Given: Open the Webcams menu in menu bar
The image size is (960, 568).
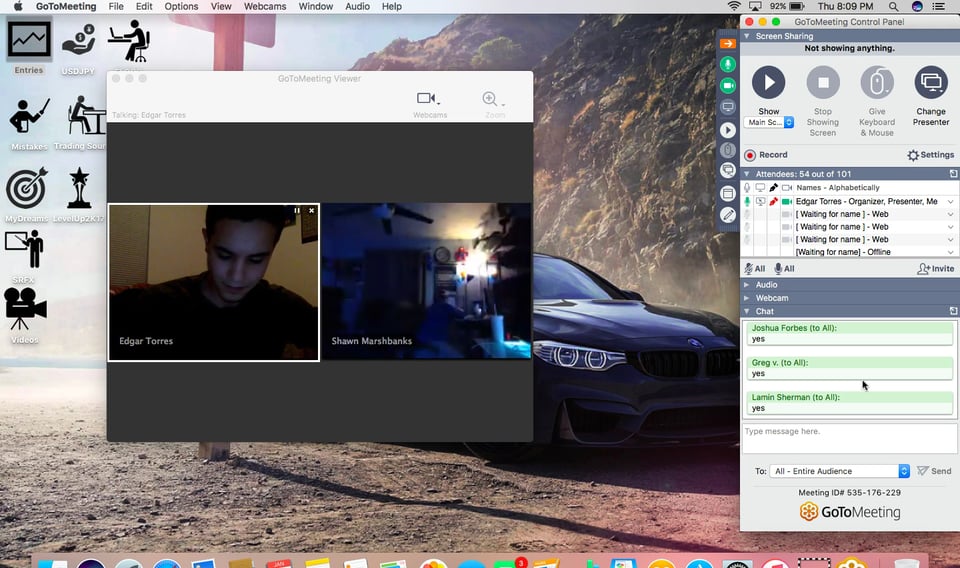Looking at the screenshot, I should pos(264,6).
